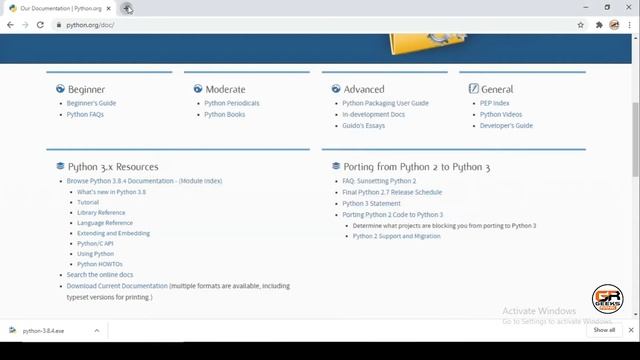The height and width of the screenshot is (360, 640).
Task: Click the Beginner section icon
Action: click(60, 89)
